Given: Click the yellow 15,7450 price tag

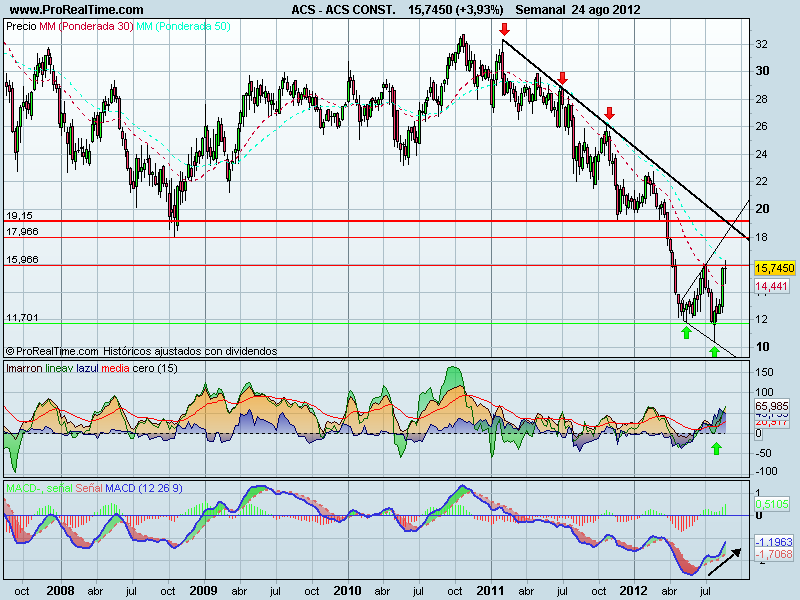Looking at the screenshot, I should (774, 268).
